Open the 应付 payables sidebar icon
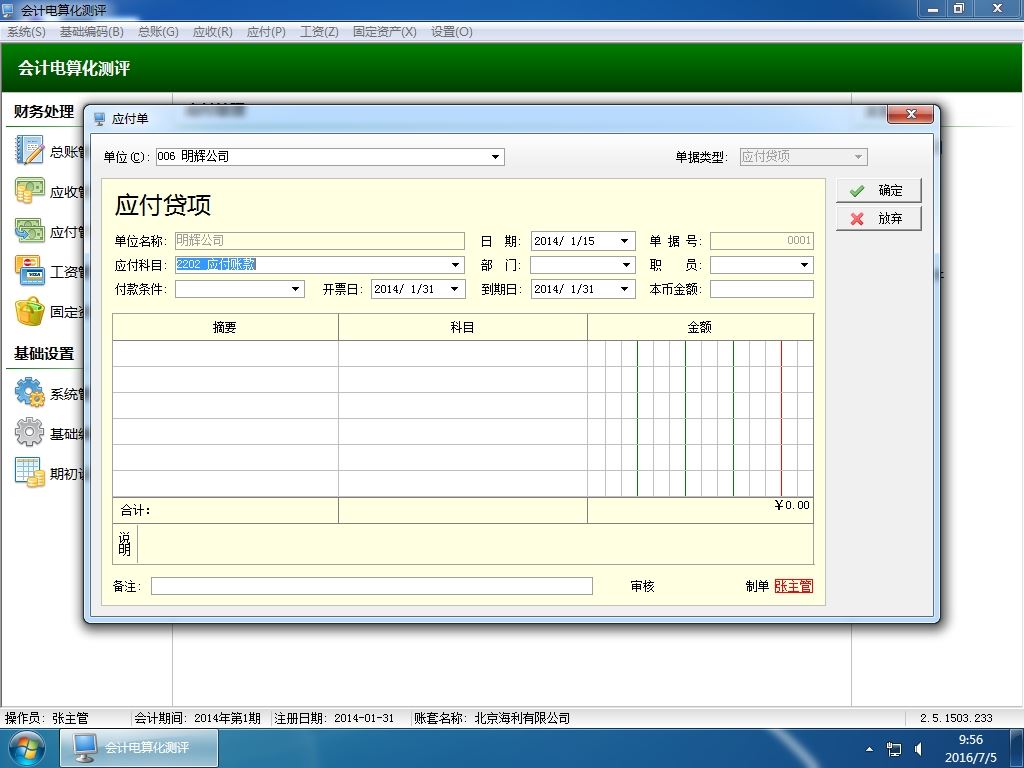This screenshot has height=768, width=1024. pos(29,231)
